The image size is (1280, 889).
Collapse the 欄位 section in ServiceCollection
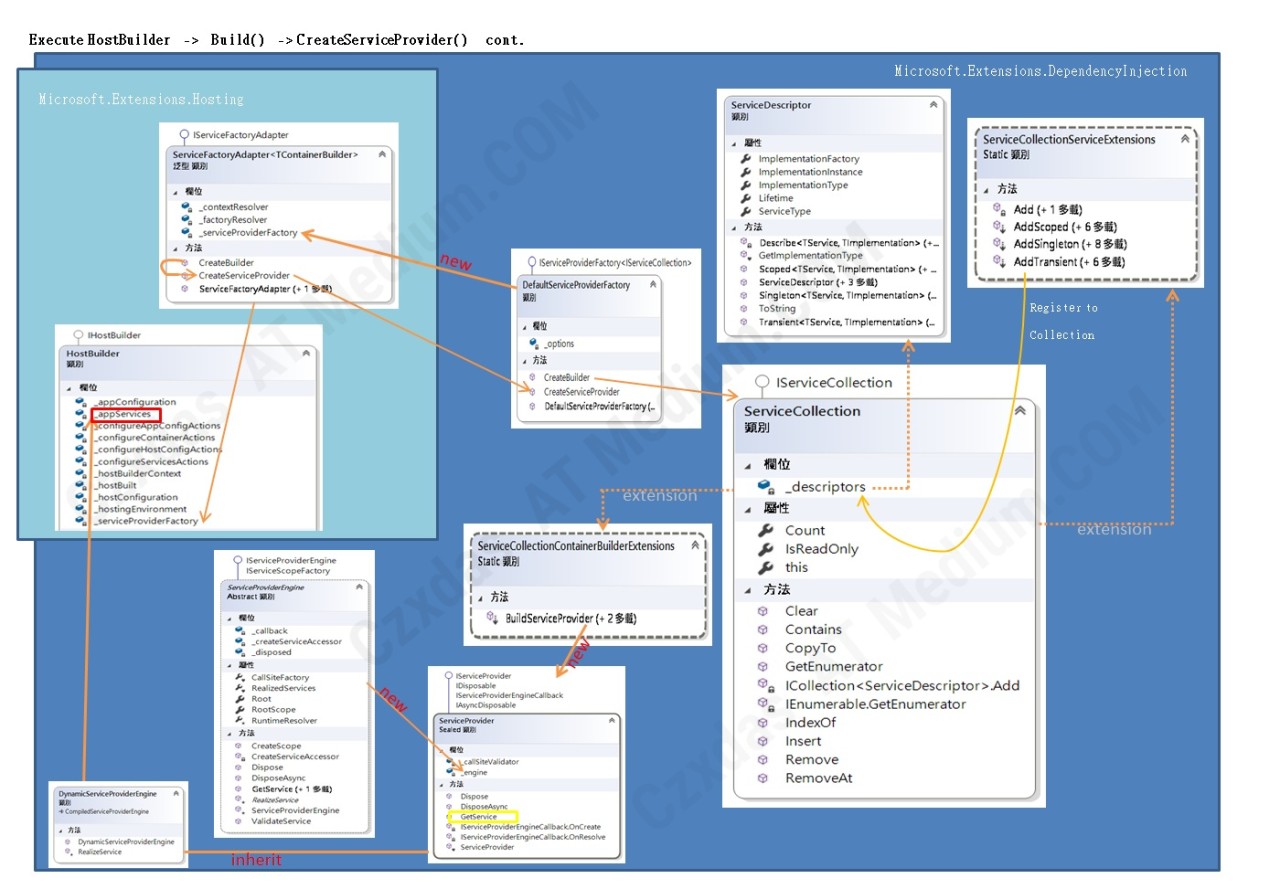tap(747, 465)
